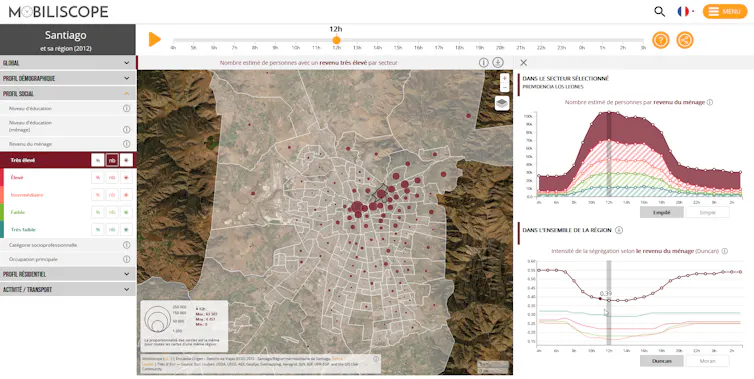The image size is (754, 379).
Task: Show info for Niveau d'éducation
Action: 126,109
